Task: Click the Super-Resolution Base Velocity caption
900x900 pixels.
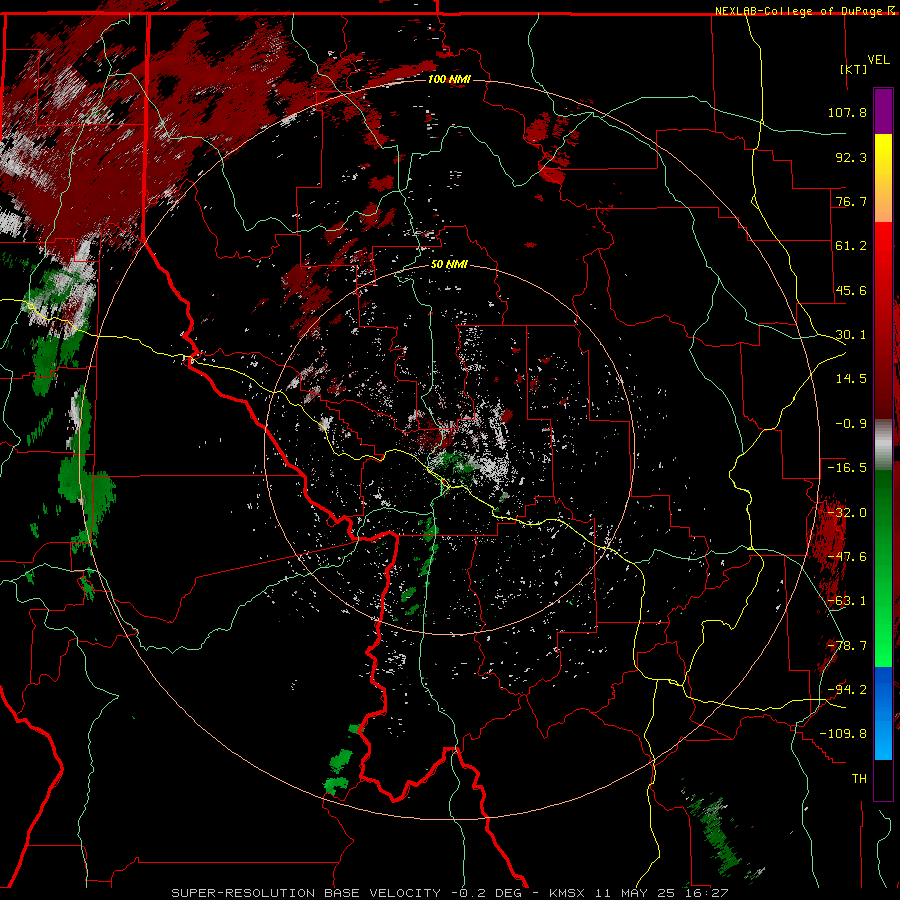Action: click(x=306, y=893)
